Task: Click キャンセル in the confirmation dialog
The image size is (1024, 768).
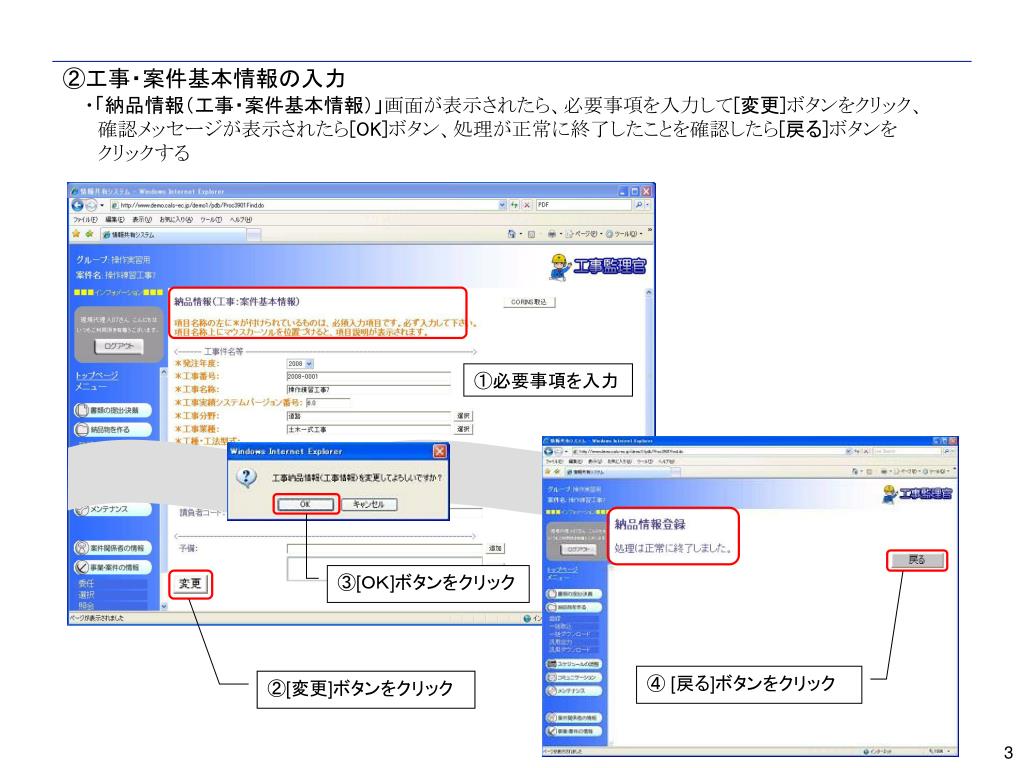Action: tap(368, 504)
